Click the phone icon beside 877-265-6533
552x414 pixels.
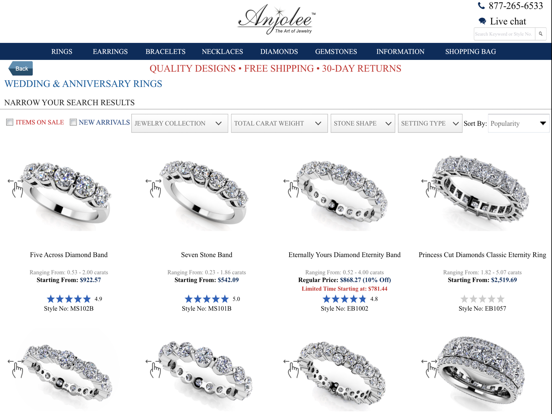(x=481, y=5)
